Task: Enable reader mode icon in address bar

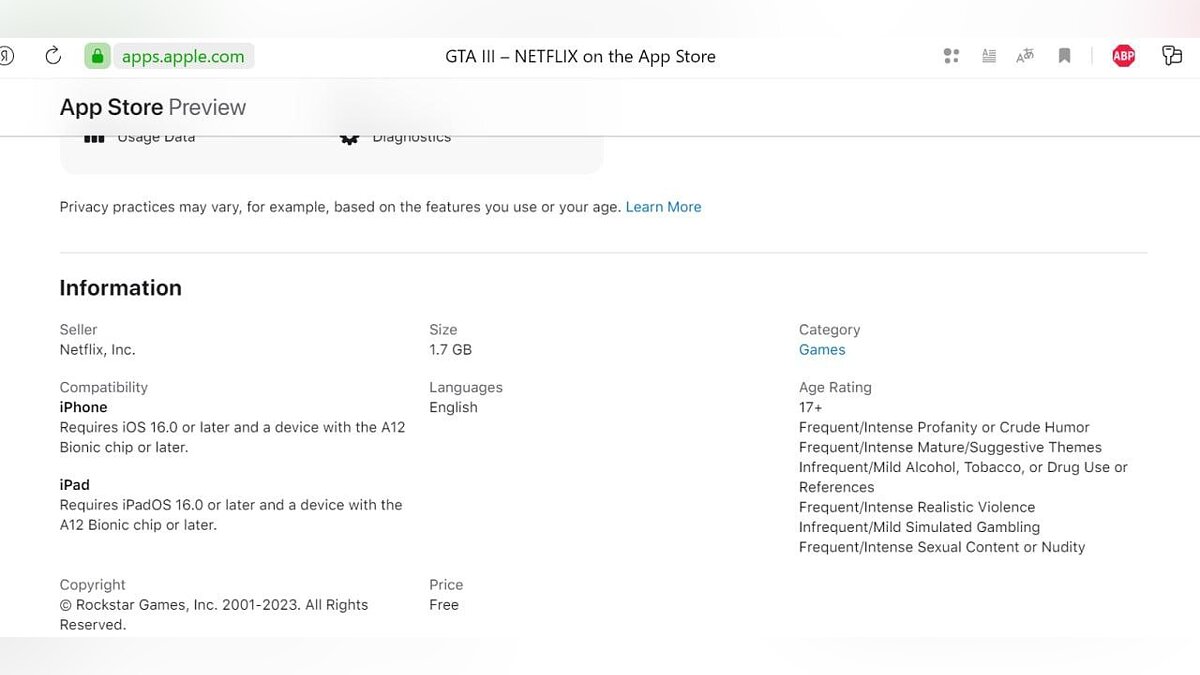Action: click(988, 56)
